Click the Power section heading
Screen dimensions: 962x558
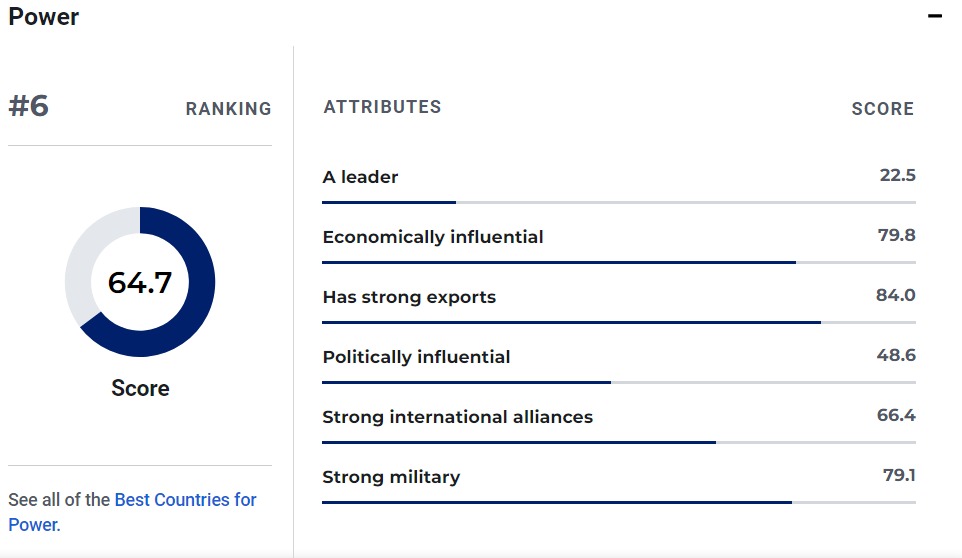tap(44, 17)
